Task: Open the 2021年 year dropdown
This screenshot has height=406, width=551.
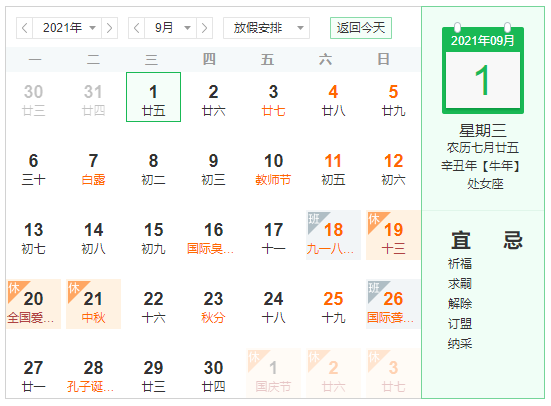Action: [x=67, y=28]
